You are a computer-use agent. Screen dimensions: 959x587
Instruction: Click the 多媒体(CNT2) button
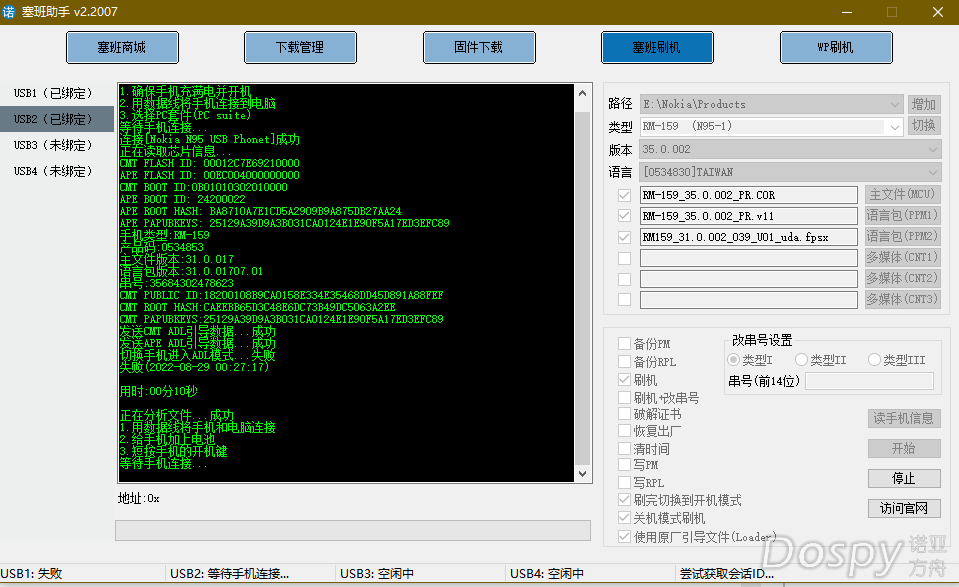903,279
